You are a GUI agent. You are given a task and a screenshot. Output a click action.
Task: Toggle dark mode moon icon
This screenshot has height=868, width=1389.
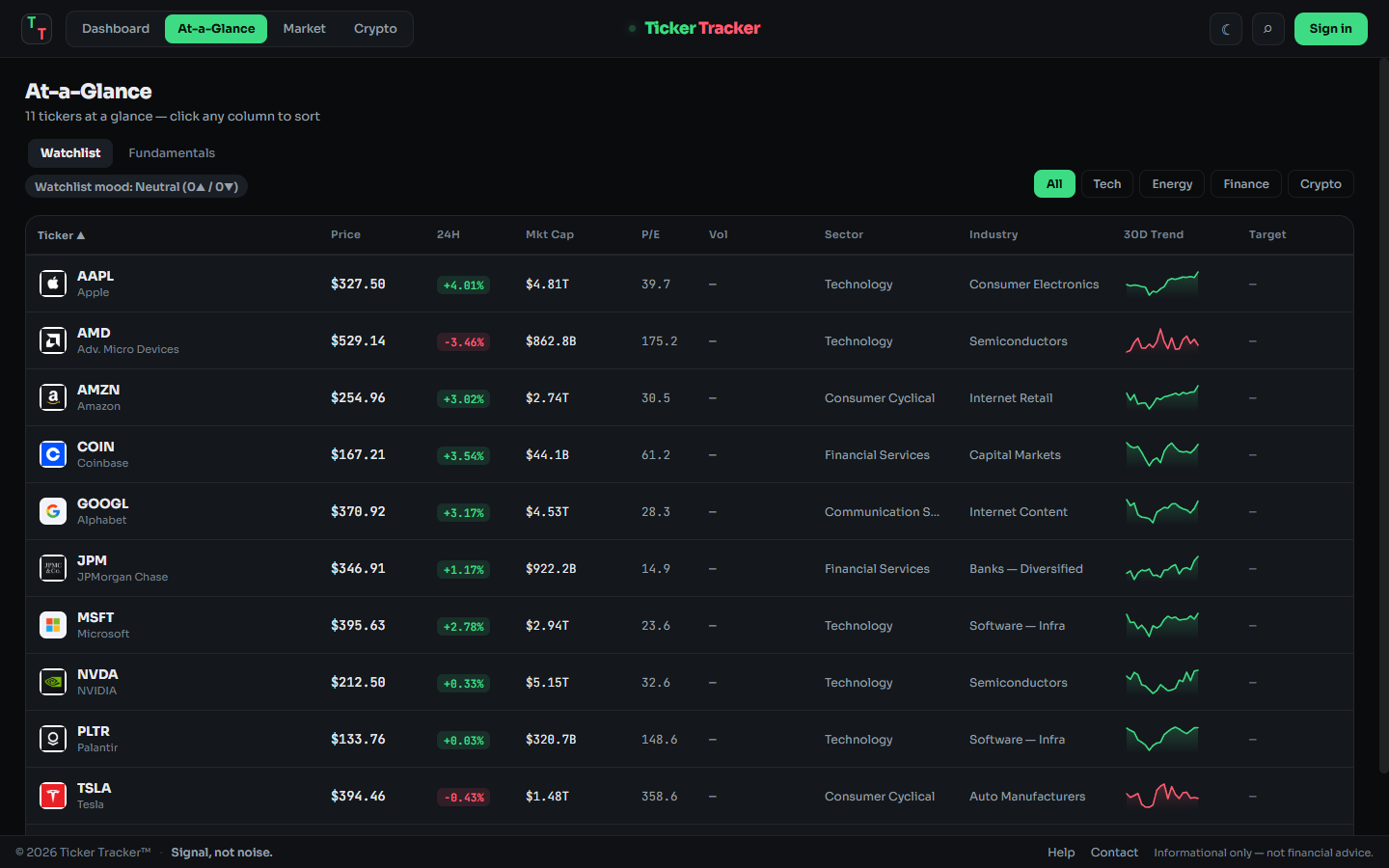1226,29
